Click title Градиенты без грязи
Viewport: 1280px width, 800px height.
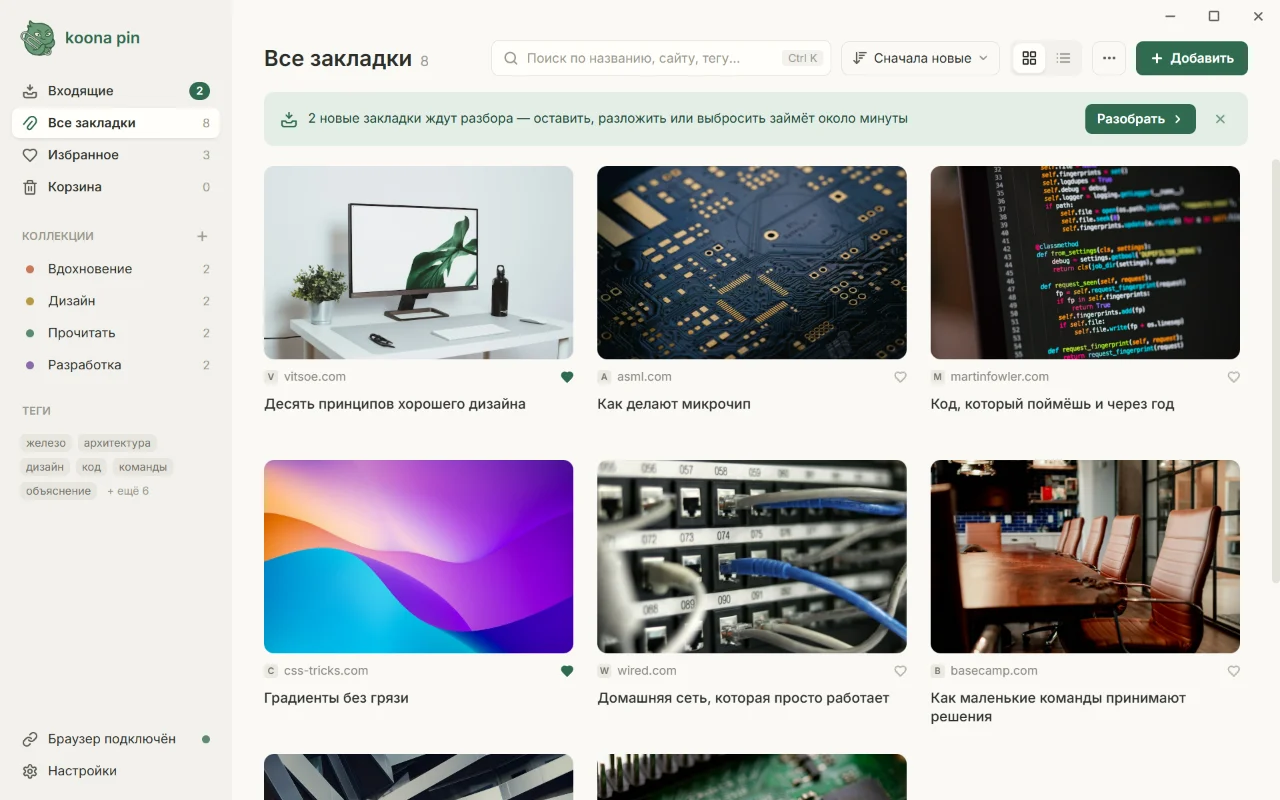[336, 698]
